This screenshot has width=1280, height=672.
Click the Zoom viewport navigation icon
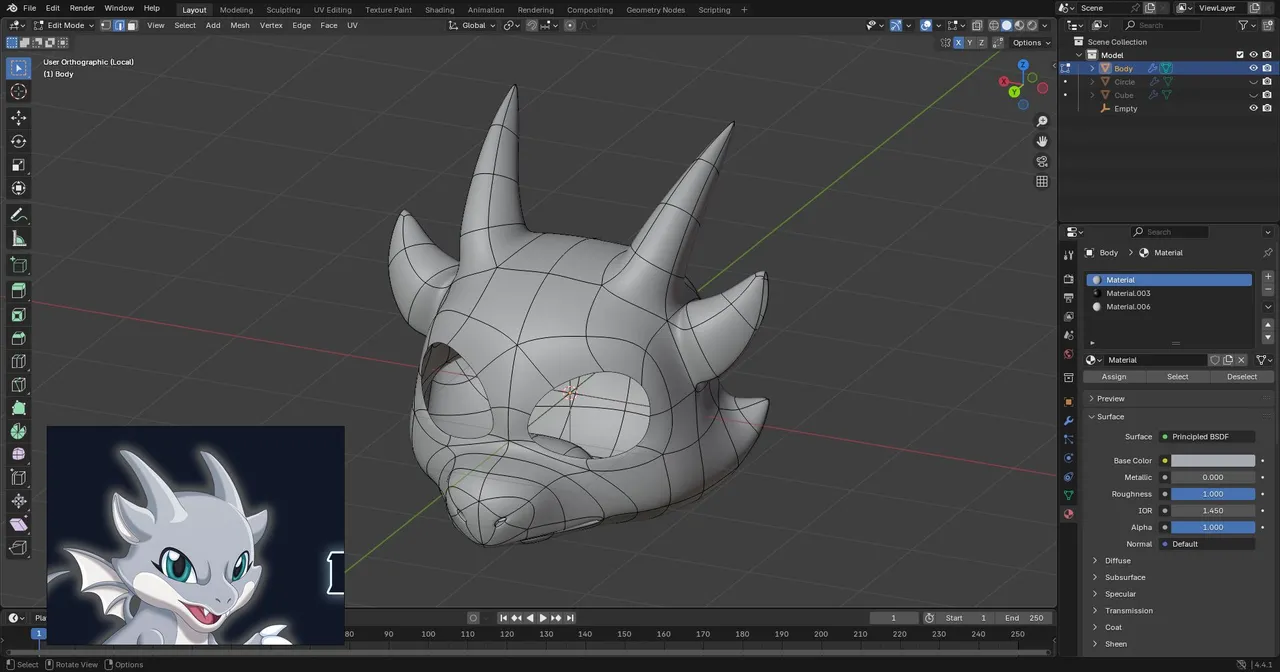click(1042, 121)
